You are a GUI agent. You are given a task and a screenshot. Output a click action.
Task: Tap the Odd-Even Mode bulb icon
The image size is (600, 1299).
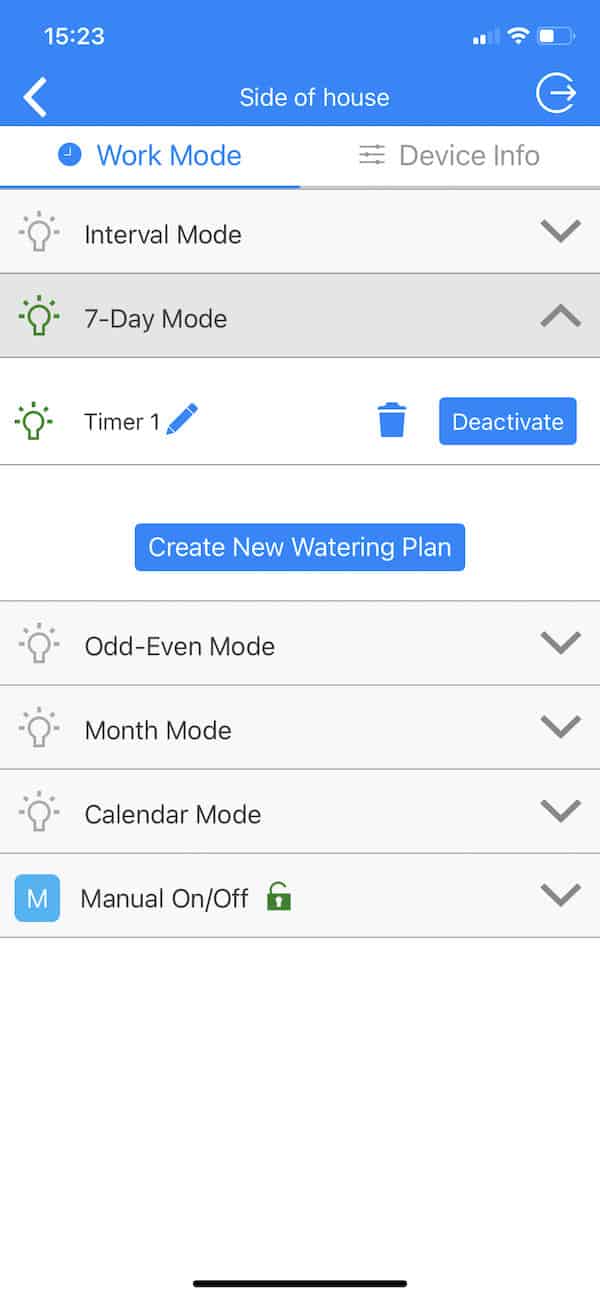click(38, 644)
